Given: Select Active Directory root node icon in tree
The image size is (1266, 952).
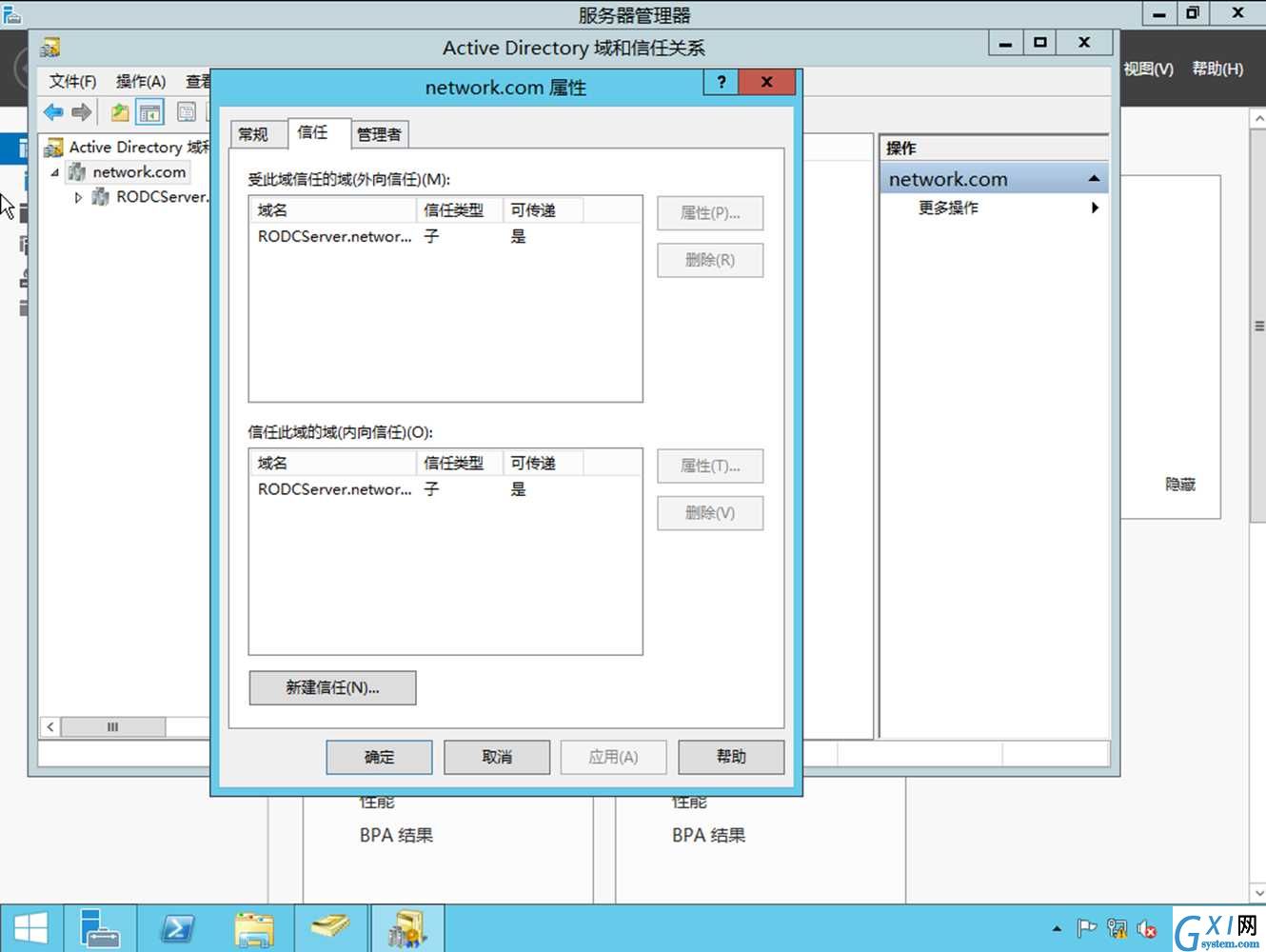Looking at the screenshot, I should 53,148.
